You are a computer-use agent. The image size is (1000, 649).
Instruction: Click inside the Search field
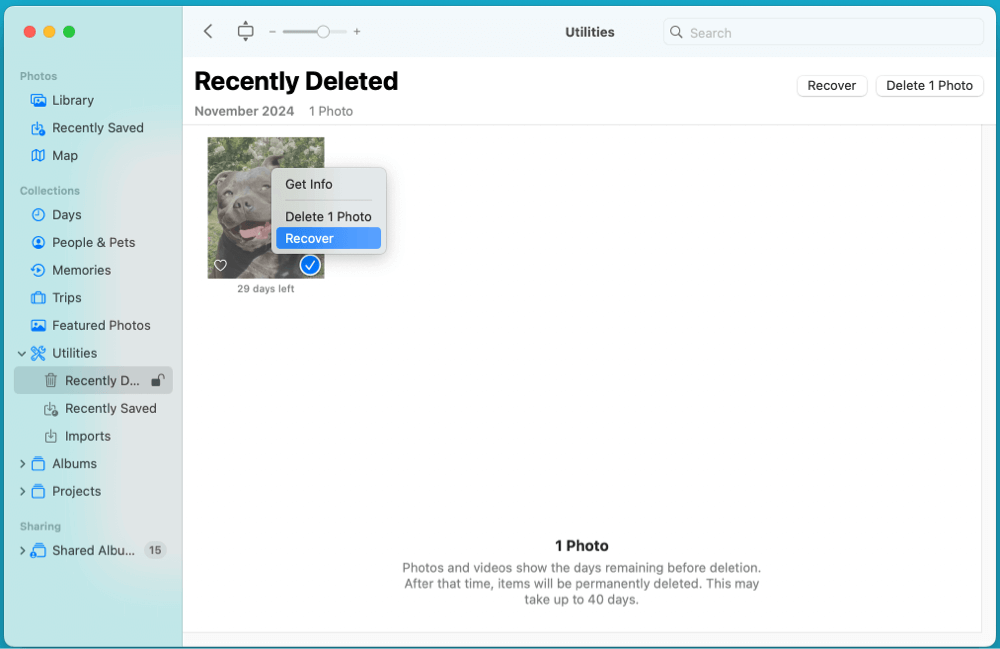pyautogui.click(x=822, y=32)
